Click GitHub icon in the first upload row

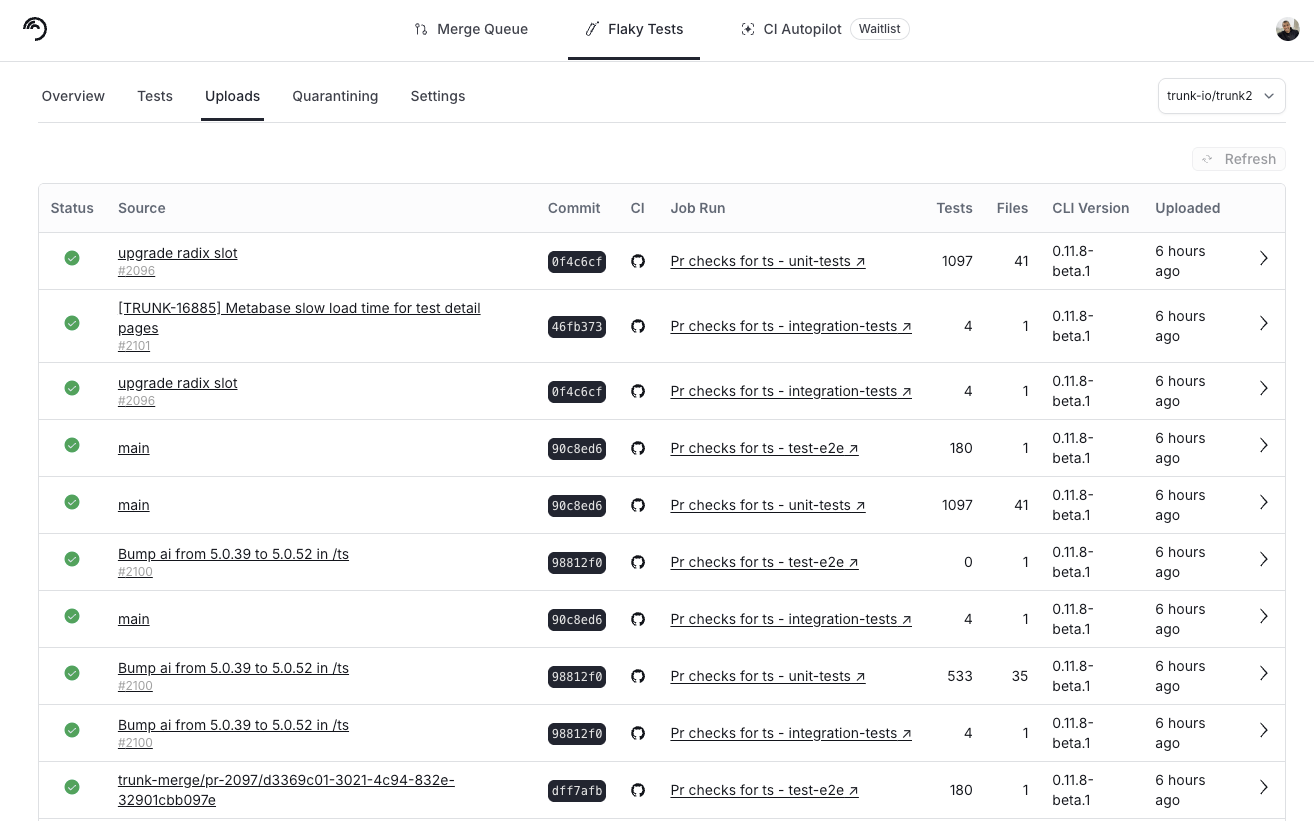(x=638, y=262)
